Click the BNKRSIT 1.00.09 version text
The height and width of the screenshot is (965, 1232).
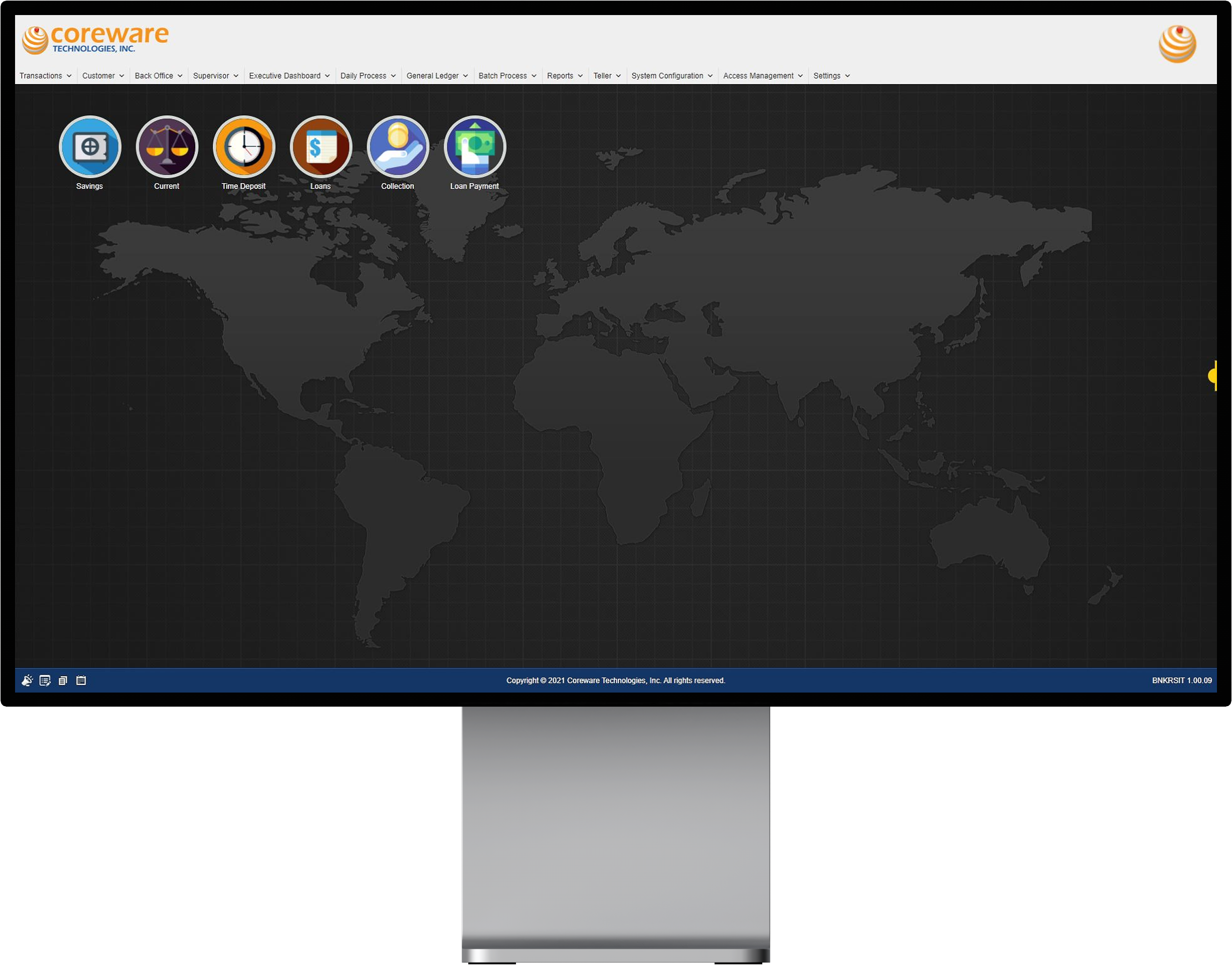[x=1181, y=680]
